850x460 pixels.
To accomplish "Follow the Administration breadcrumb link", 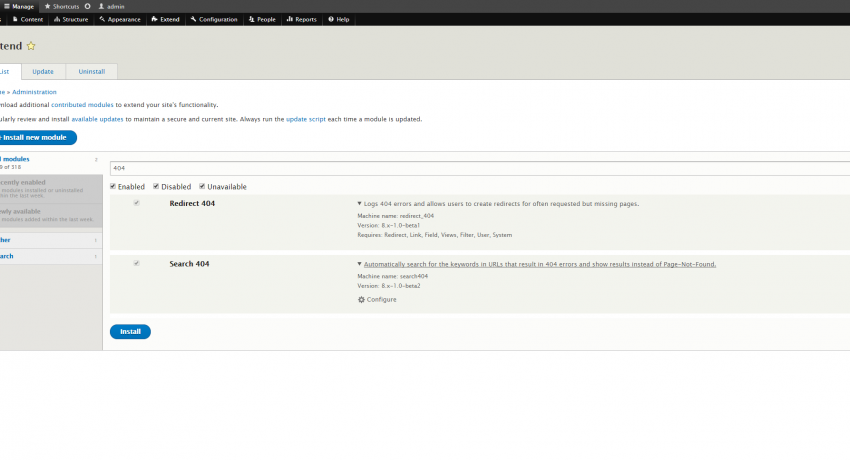I will coord(34,92).
